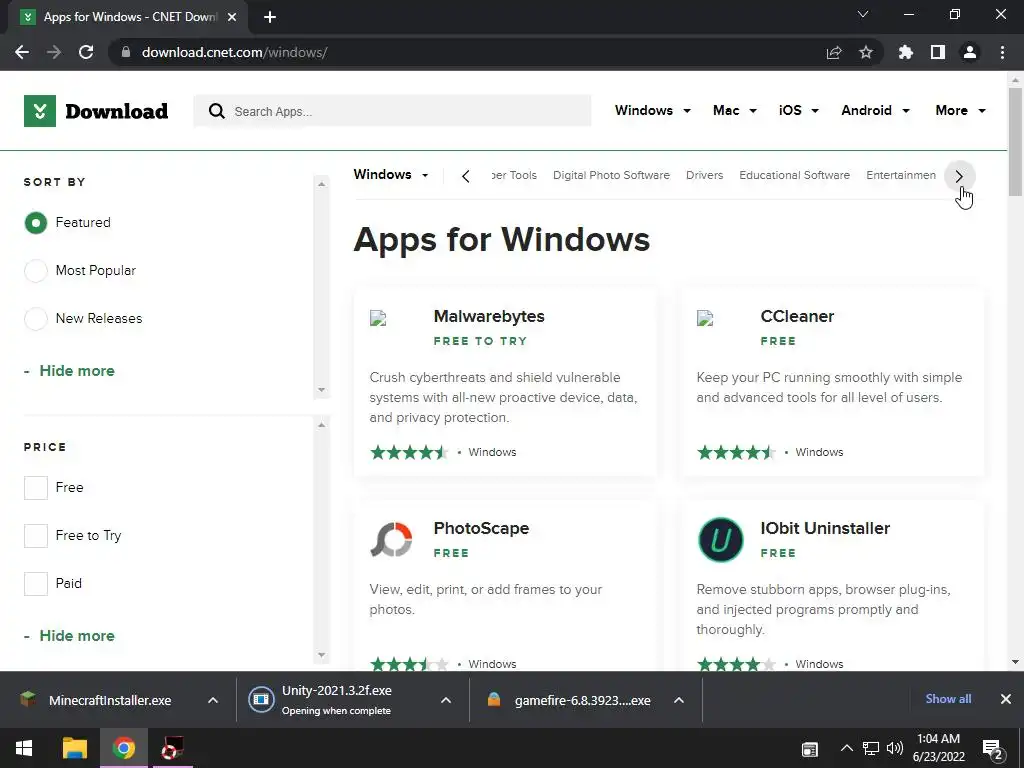Open the Drivers category
The height and width of the screenshot is (768, 1024).
[x=705, y=175]
